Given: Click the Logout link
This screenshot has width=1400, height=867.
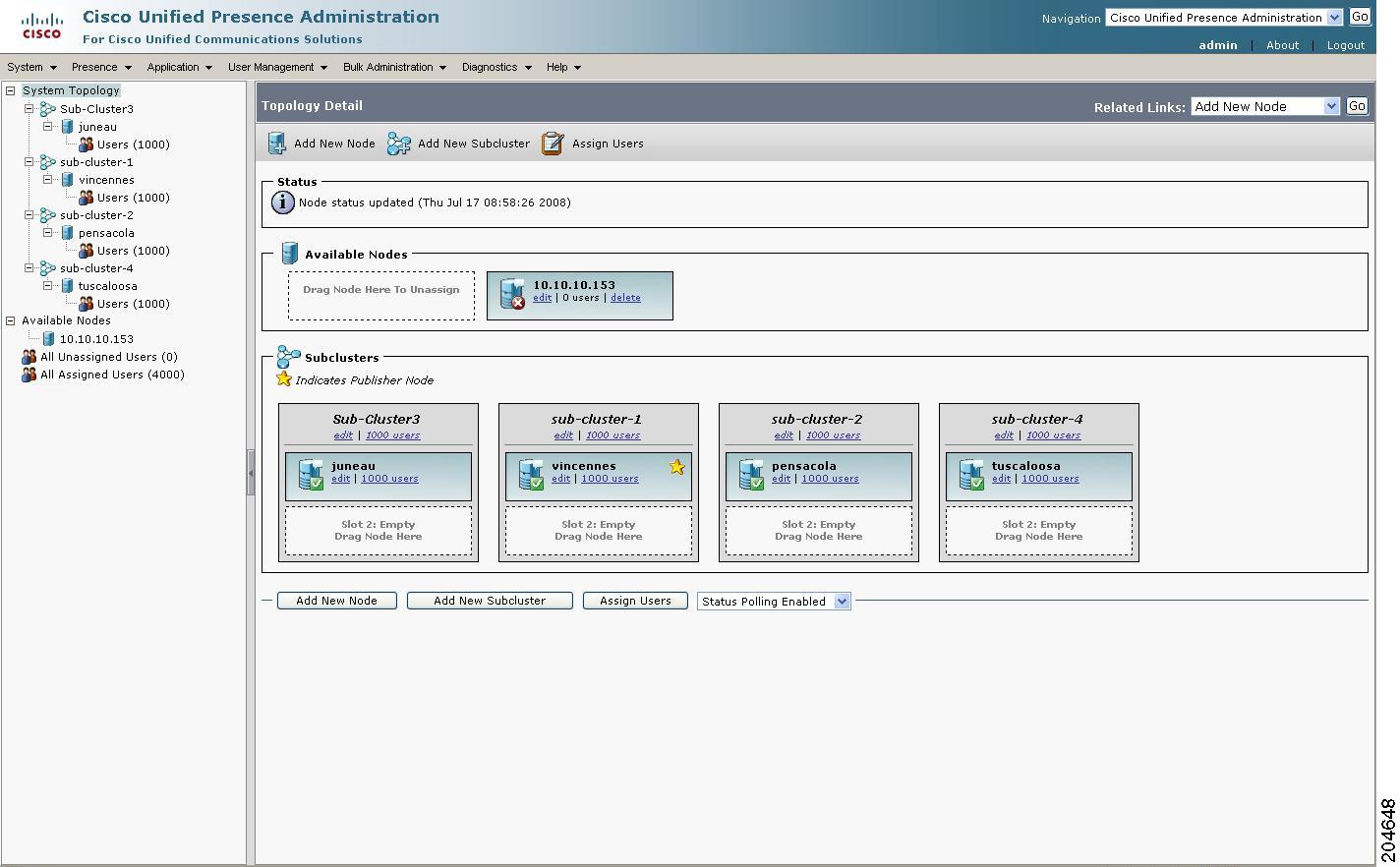Looking at the screenshot, I should [1346, 45].
